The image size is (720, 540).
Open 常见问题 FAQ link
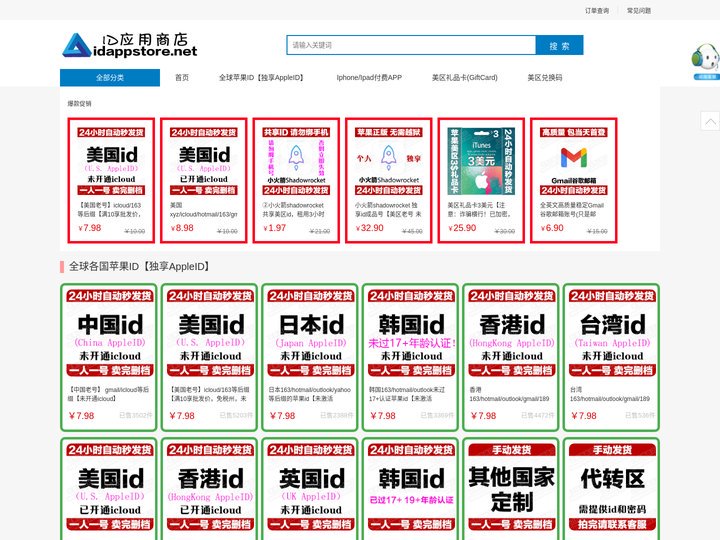[x=639, y=11]
